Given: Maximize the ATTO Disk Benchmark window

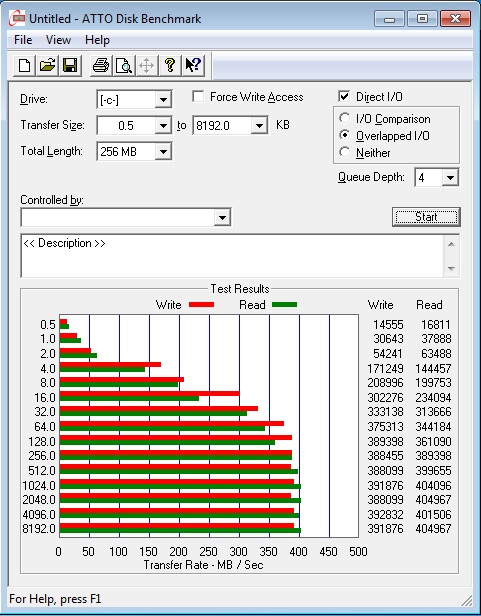Looking at the screenshot, I should (422, 18).
